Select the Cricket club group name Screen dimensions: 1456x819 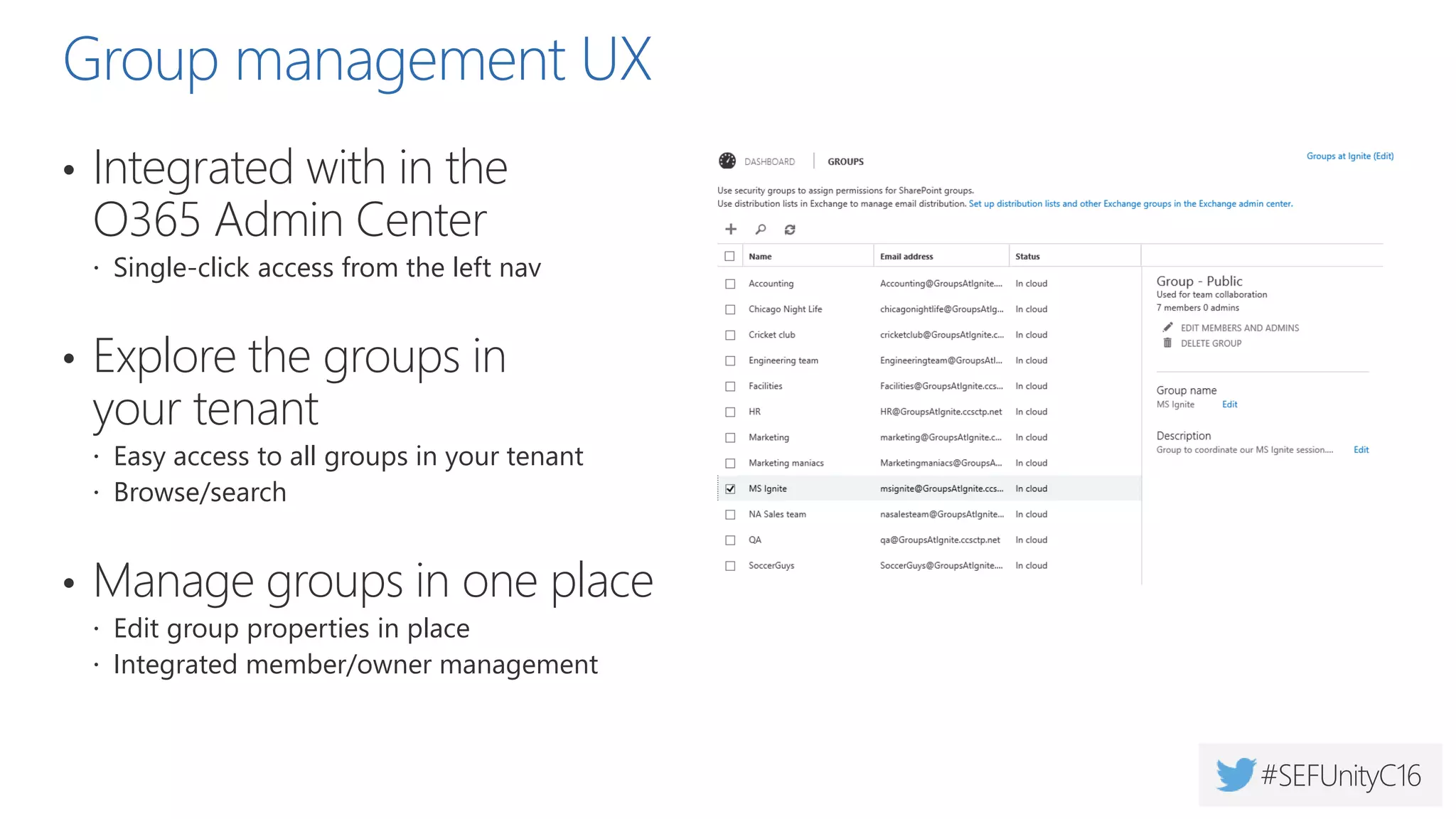click(x=771, y=334)
